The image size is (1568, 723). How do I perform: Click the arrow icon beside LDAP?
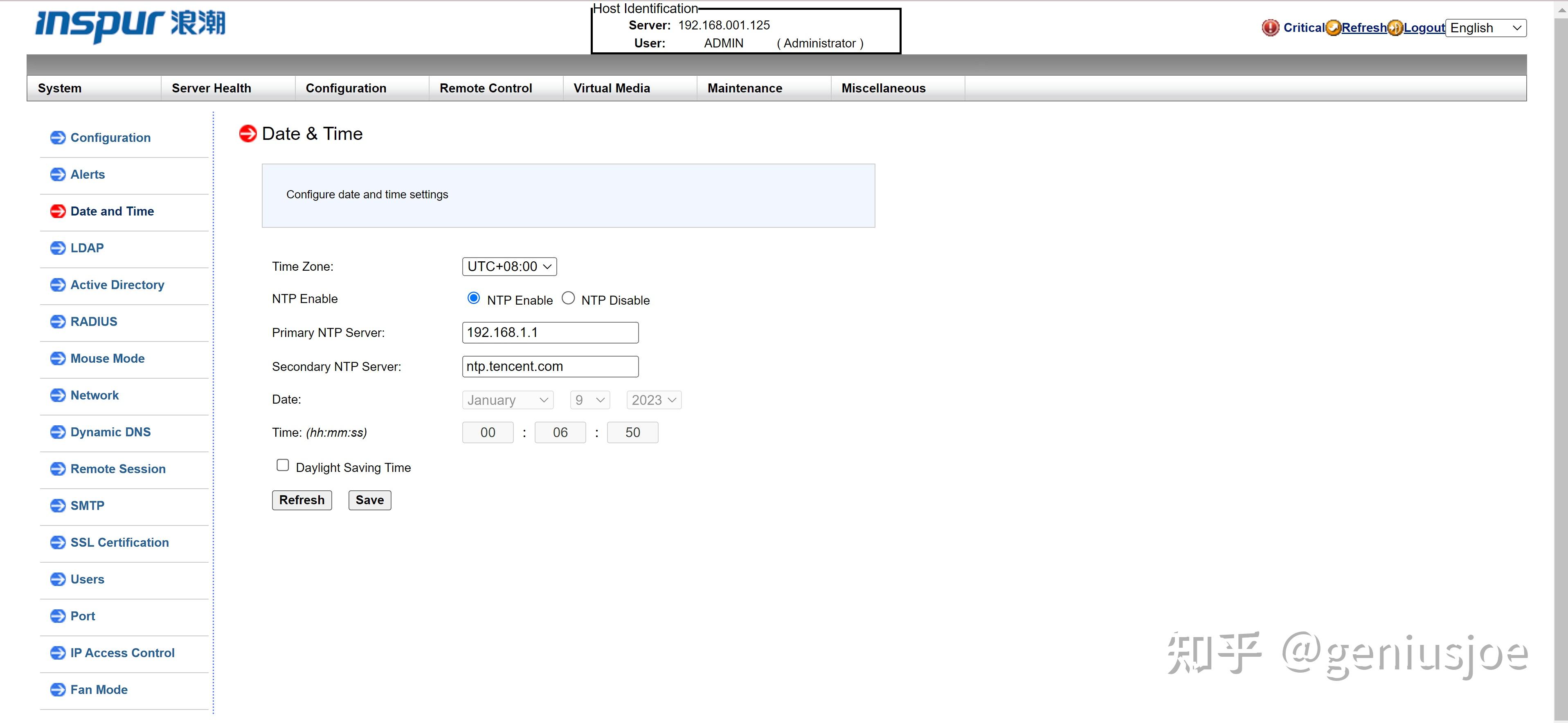[x=58, y=248]
